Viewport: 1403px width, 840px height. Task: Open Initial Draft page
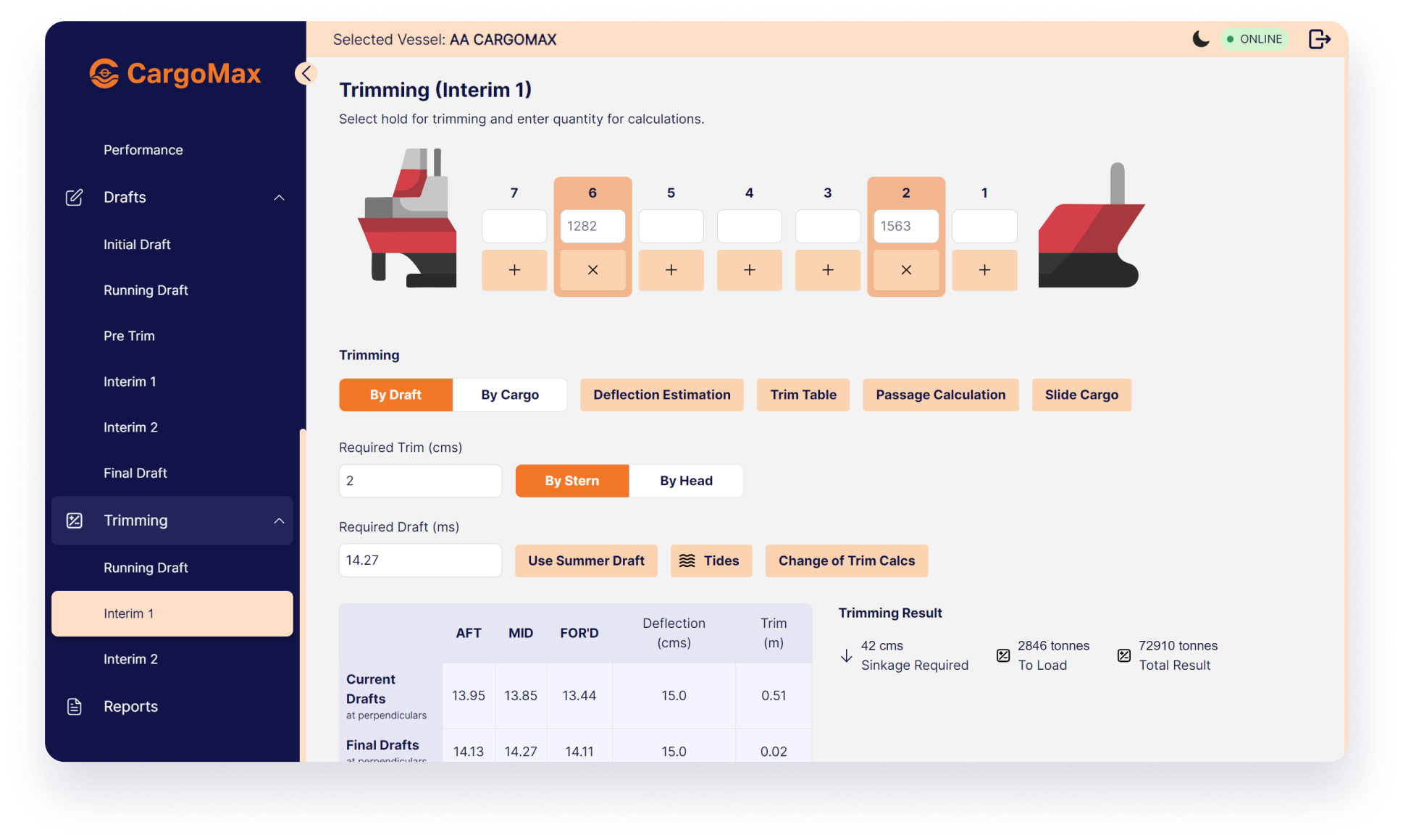137,245
